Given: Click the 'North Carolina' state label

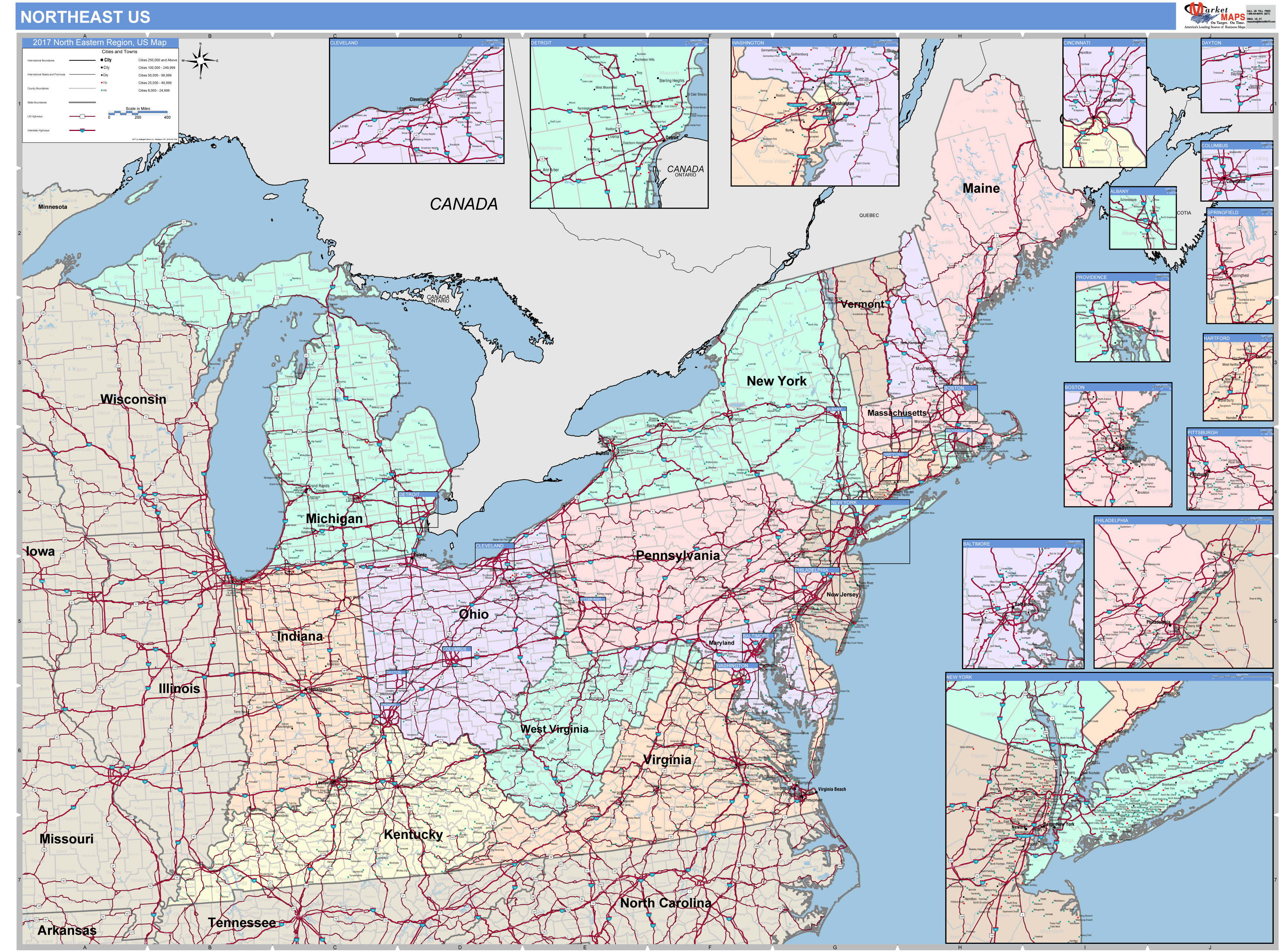Looking at the screenshot, I should 665,903.
